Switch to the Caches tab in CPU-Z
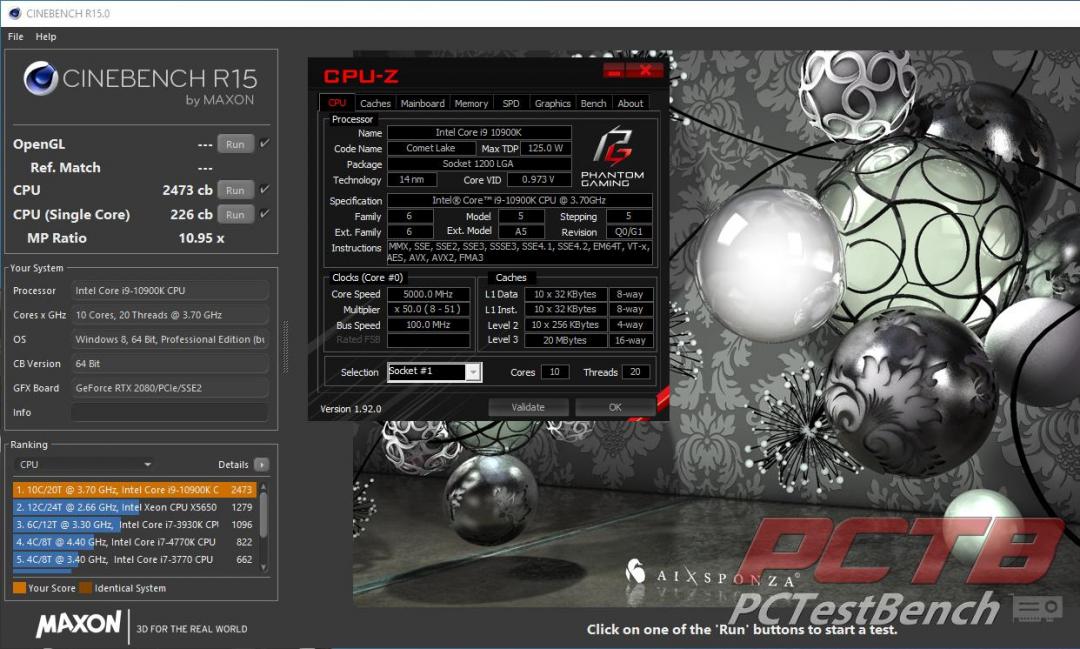Image resolution: width=1080 pixels, height=649 pixels. 375,103
